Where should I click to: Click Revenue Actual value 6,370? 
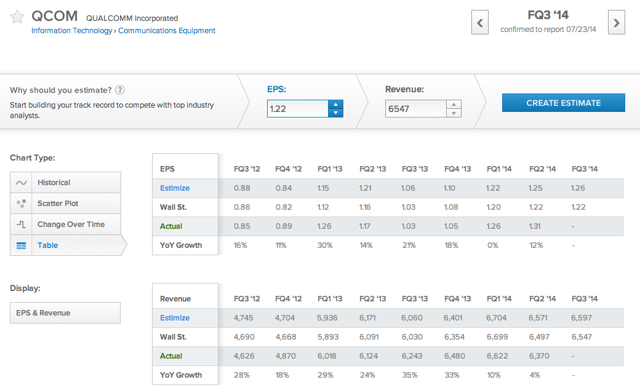pyautogui.click(x=539, y=356)
